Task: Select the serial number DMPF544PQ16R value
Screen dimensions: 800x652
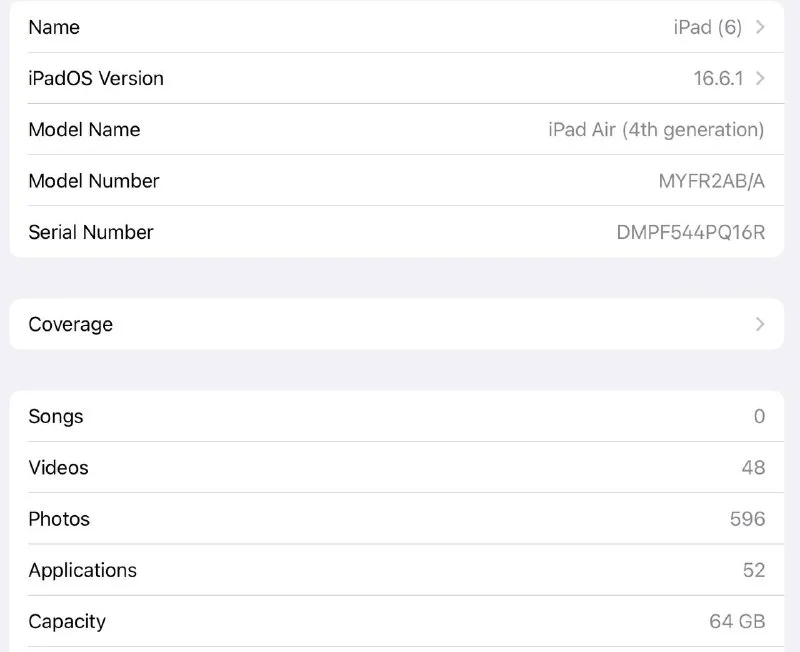Action: 690,232
